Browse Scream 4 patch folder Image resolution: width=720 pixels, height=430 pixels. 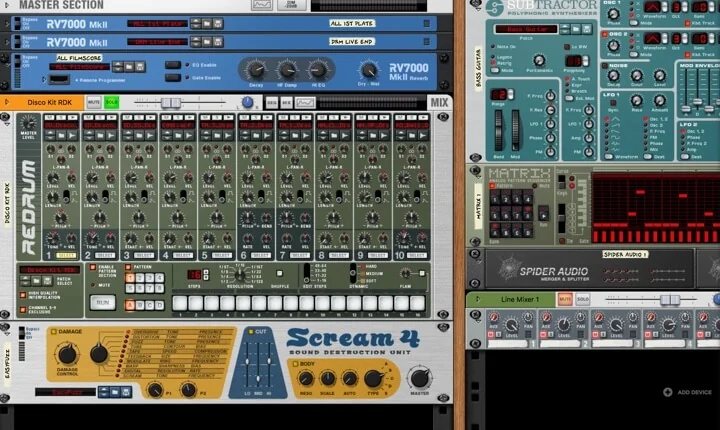[115, 392]
